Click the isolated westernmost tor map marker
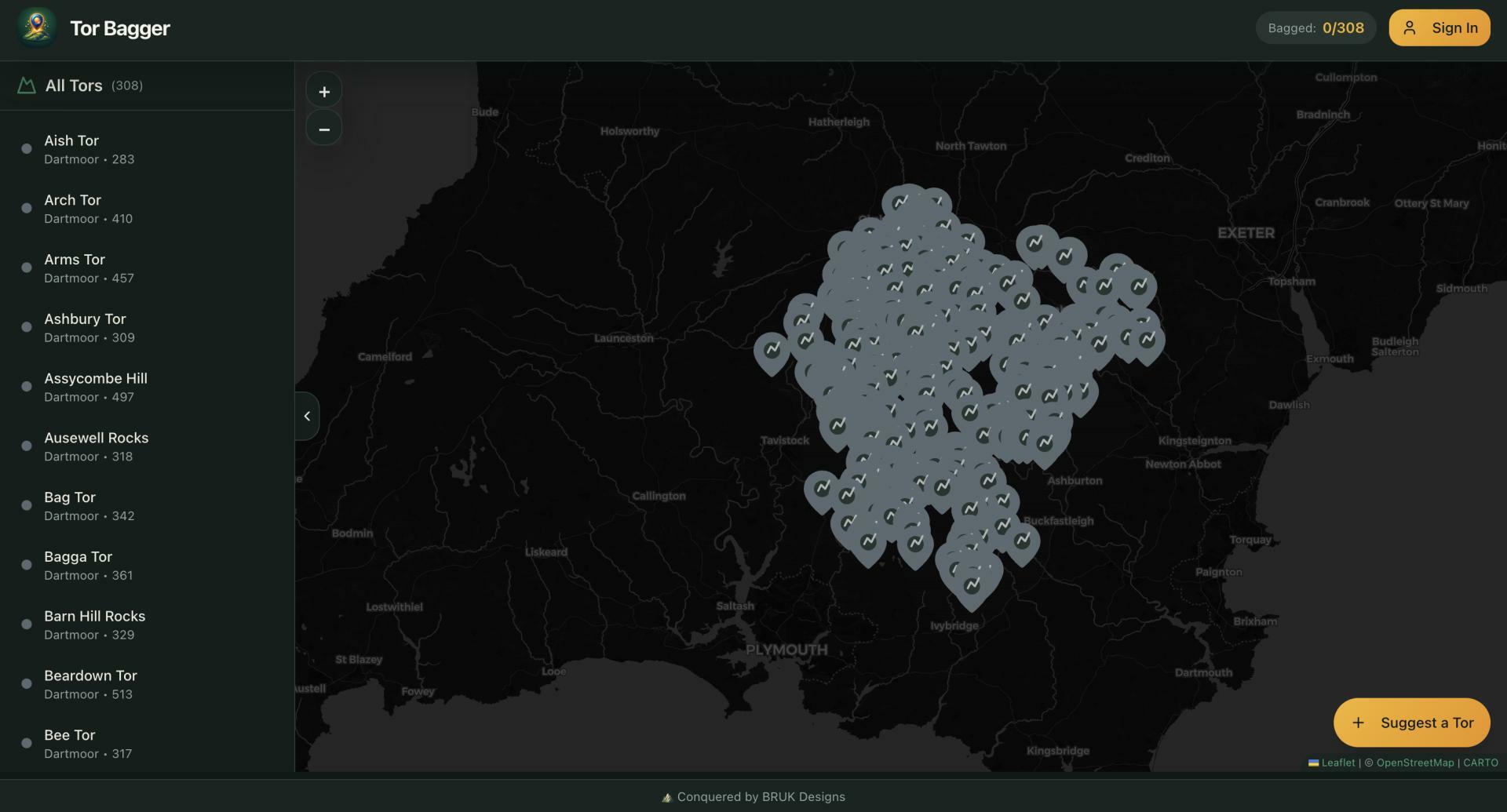 [x=772, y=351]
